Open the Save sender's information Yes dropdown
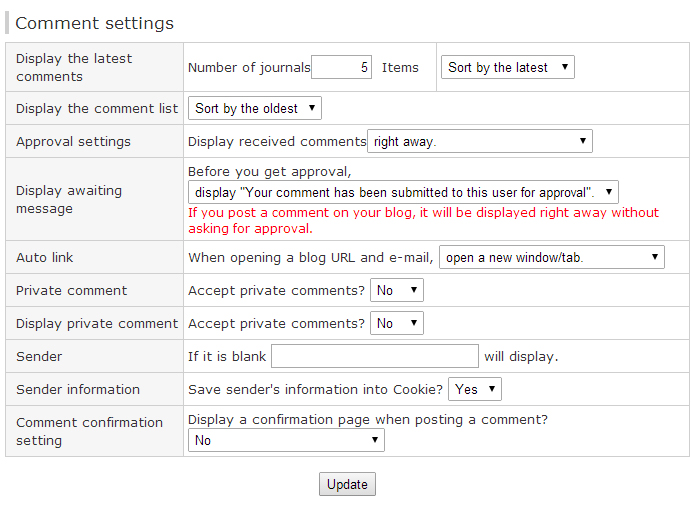 click(475, 389)
